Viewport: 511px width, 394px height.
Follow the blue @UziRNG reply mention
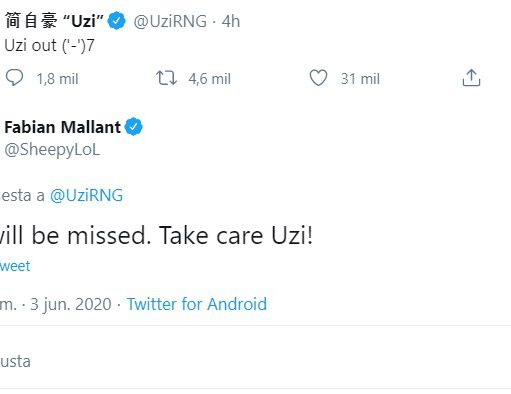(x=86, y=195)
